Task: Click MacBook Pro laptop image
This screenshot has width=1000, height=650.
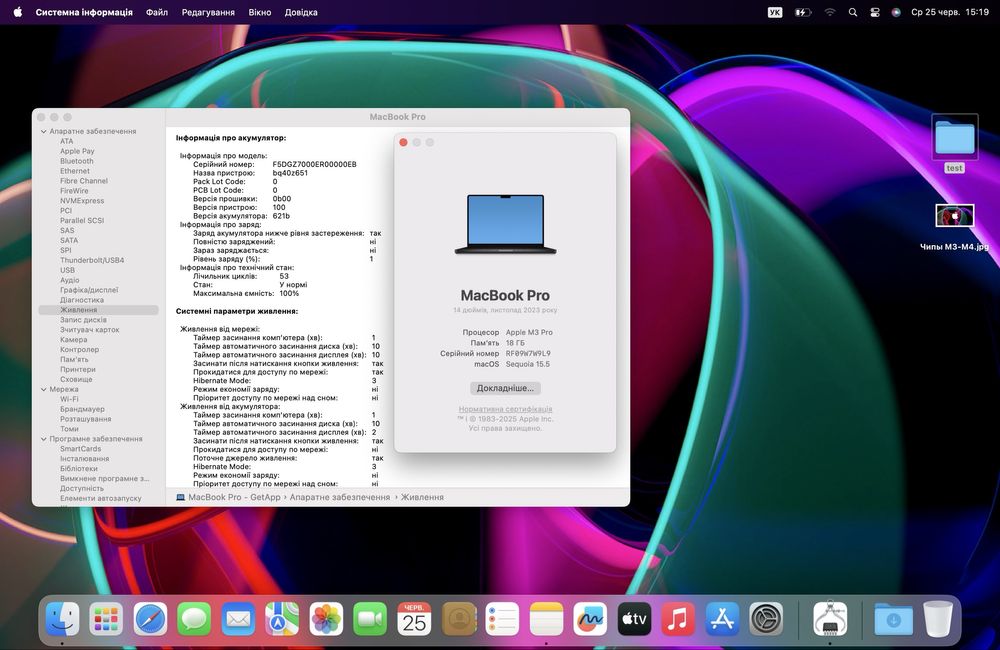Action: point(505,225)
